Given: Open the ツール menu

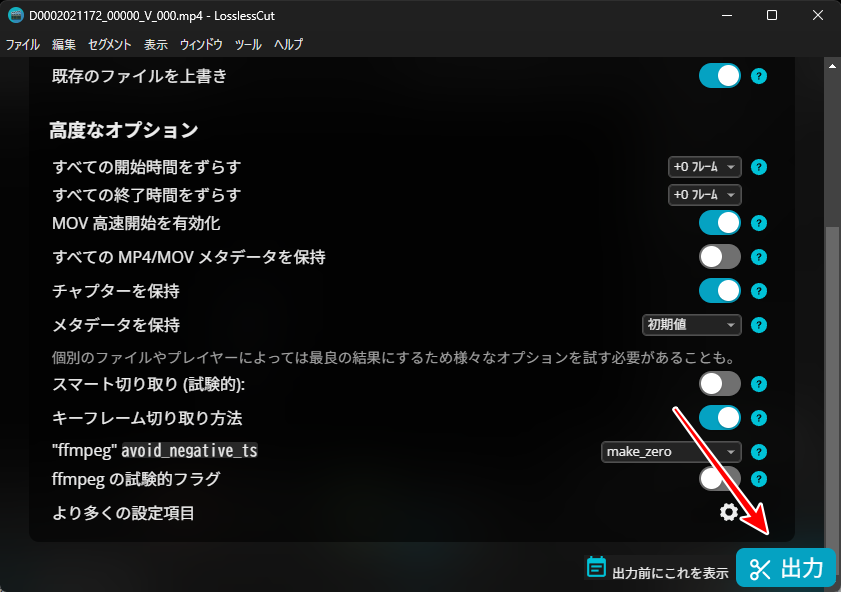Looking at the screenshot, I should [x=248, y=45].
